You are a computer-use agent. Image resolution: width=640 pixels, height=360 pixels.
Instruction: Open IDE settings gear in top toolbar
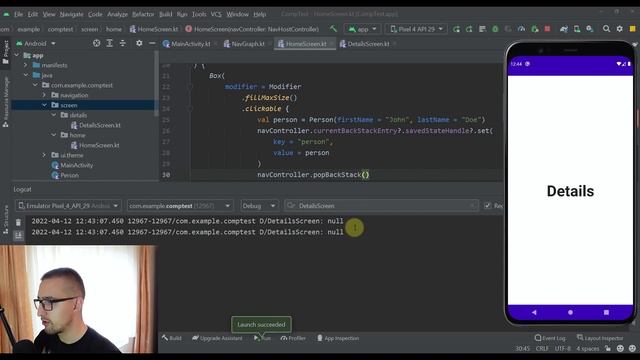point(620,29)
